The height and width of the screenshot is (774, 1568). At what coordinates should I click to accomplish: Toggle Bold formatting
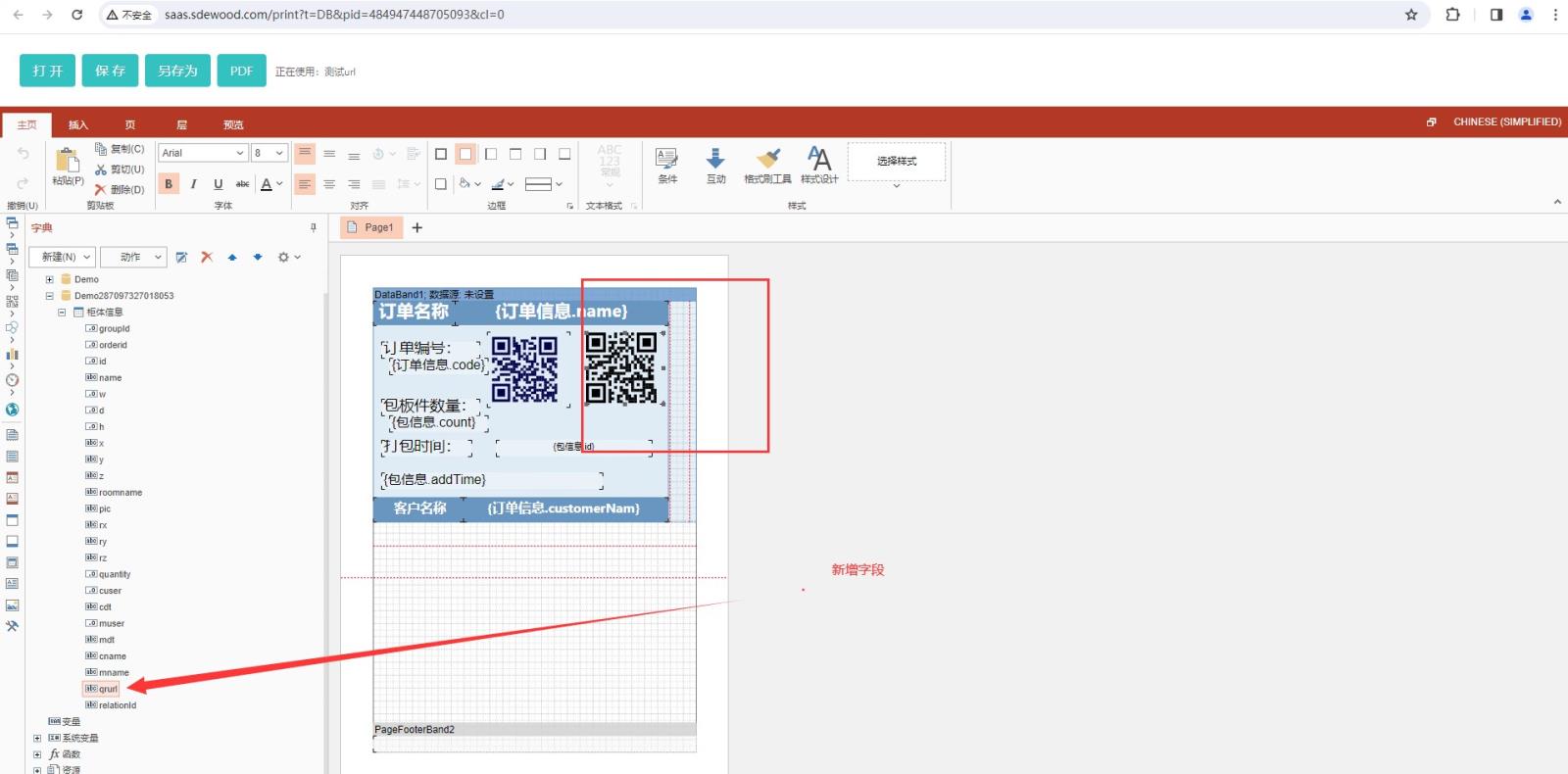(169, 183)
